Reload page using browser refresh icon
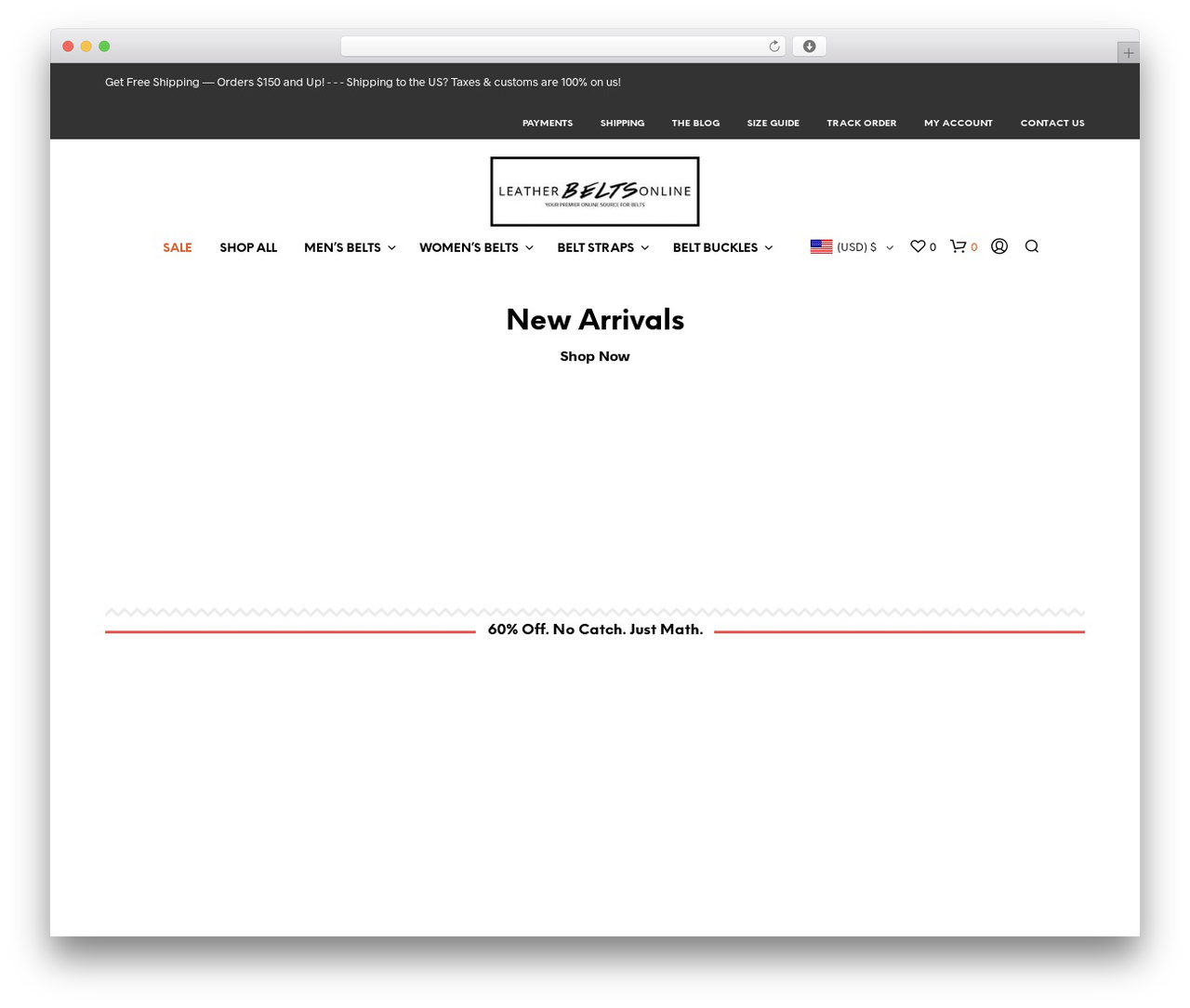Viewport: 1190px width, 1008px height. tap(774, 46)
